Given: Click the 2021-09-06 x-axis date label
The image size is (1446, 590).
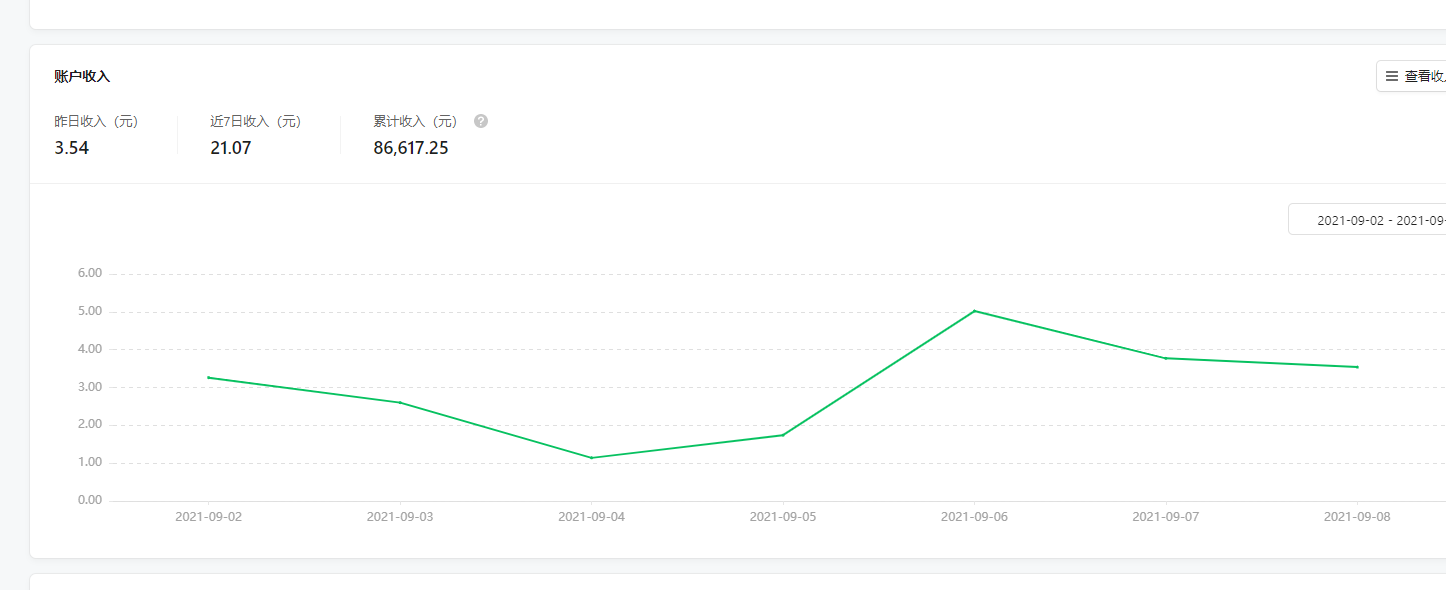Looking at the screenshot, I should point(974,517).
